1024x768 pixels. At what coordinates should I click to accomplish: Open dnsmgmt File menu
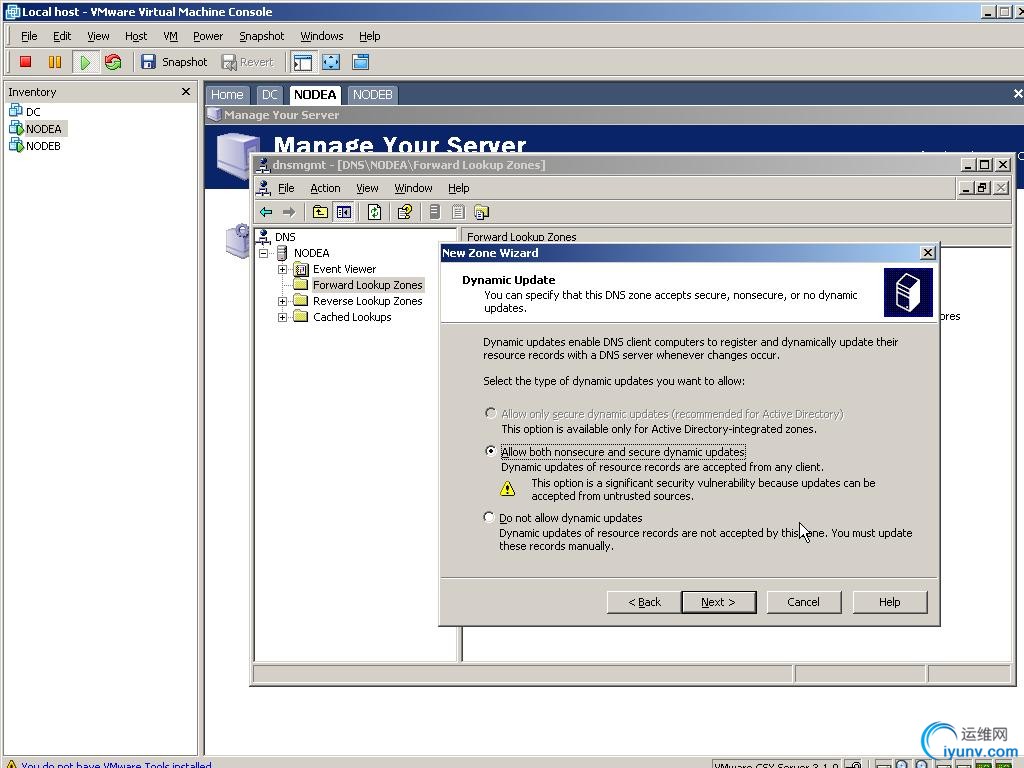(x=286, y=188)
